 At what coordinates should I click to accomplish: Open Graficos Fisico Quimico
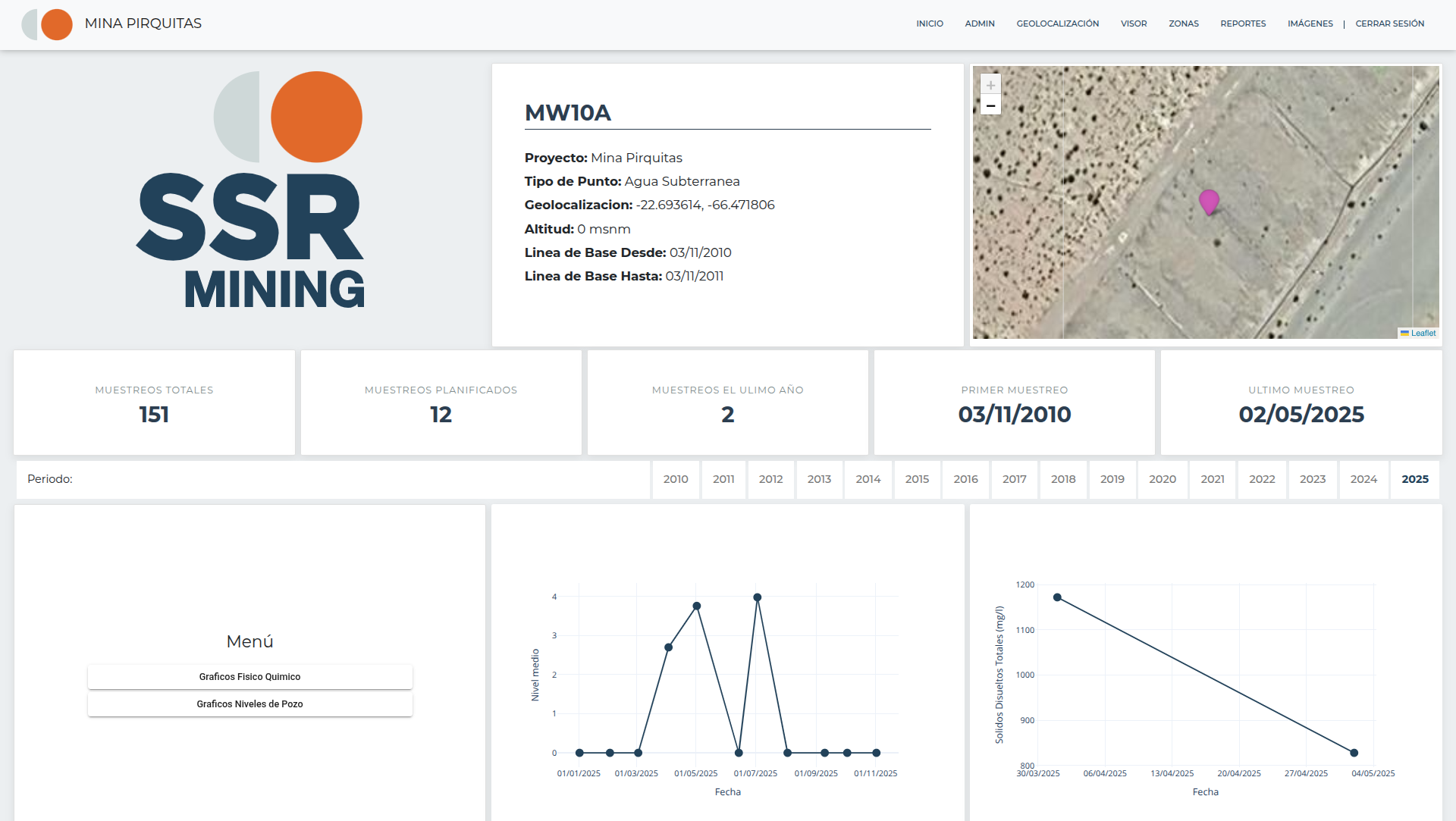(x=249, y=677)
